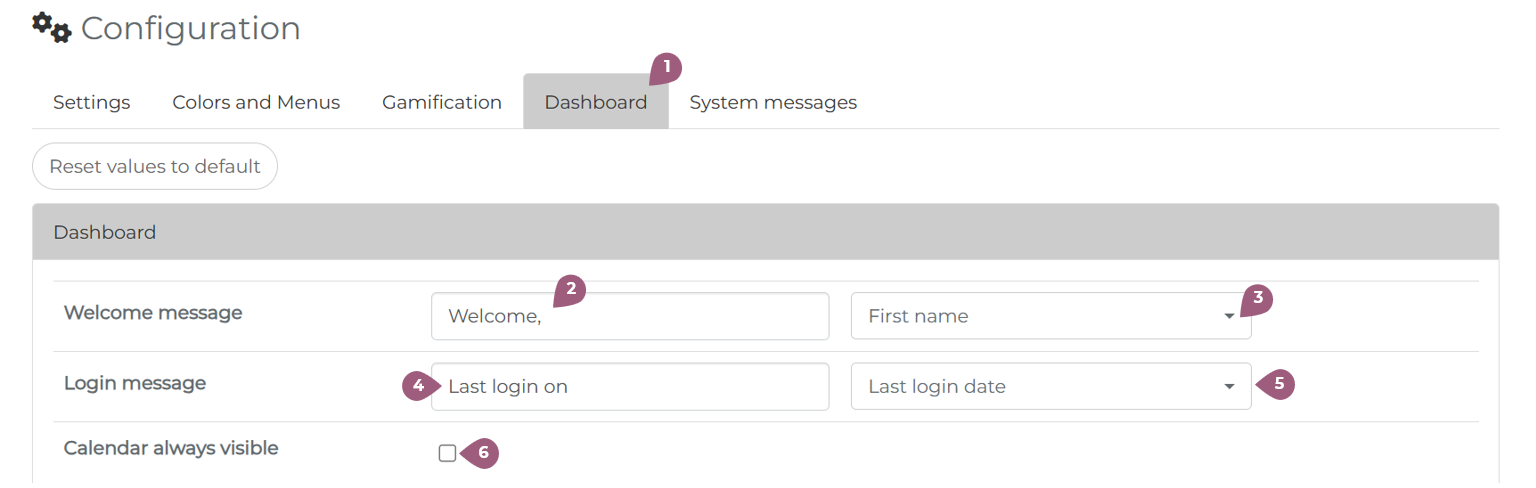This screenshot has width=1536, height=488.
Task: Click callout marker number 1
Action: point(667,67)
